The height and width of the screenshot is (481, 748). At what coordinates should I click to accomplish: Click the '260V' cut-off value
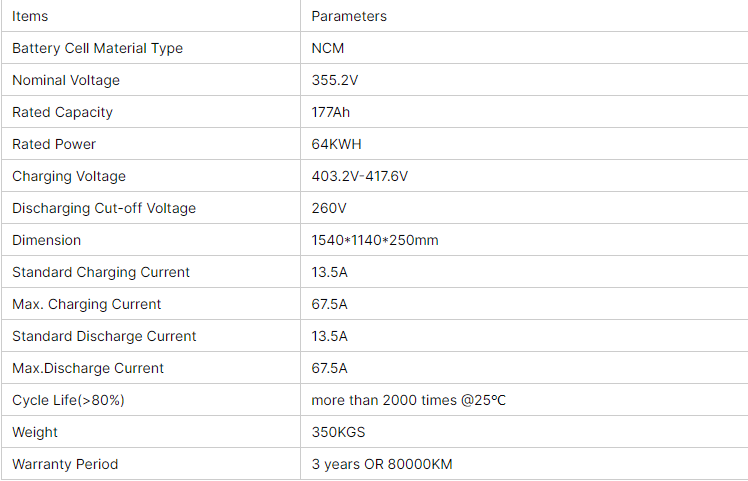(x=329, y=208)
